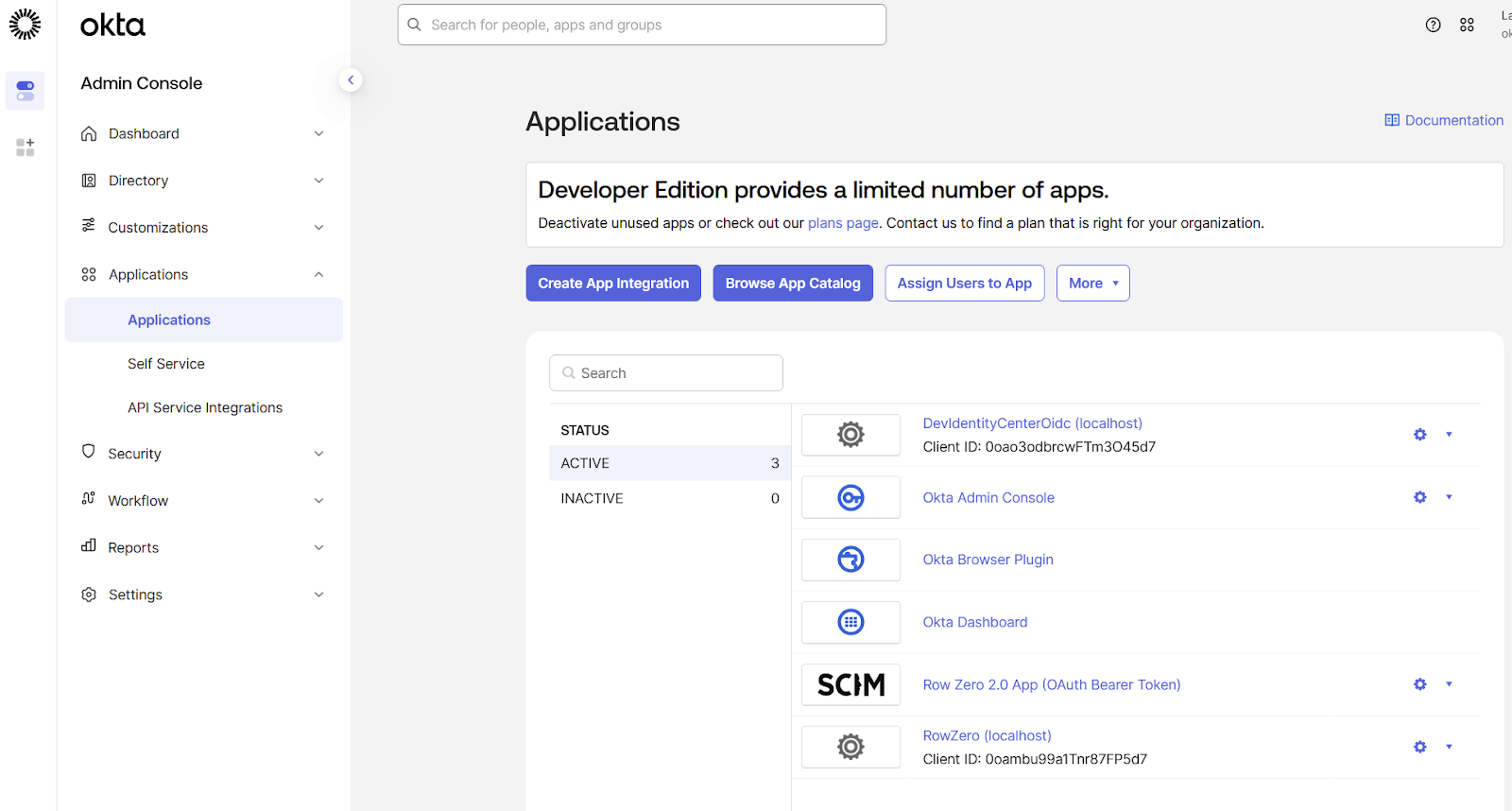Screen dimensions: 1512x811
Task: Expand the Reports menu chevron
Action: 318,547
